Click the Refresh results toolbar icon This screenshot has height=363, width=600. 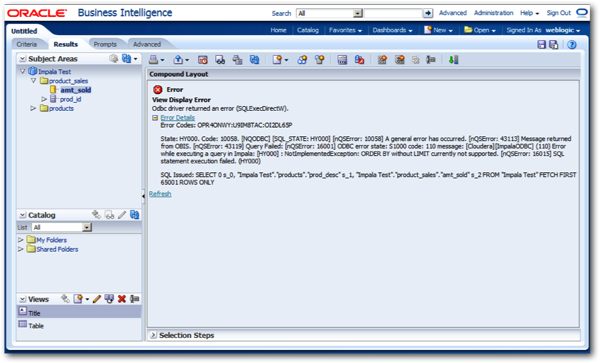[254, 60]
